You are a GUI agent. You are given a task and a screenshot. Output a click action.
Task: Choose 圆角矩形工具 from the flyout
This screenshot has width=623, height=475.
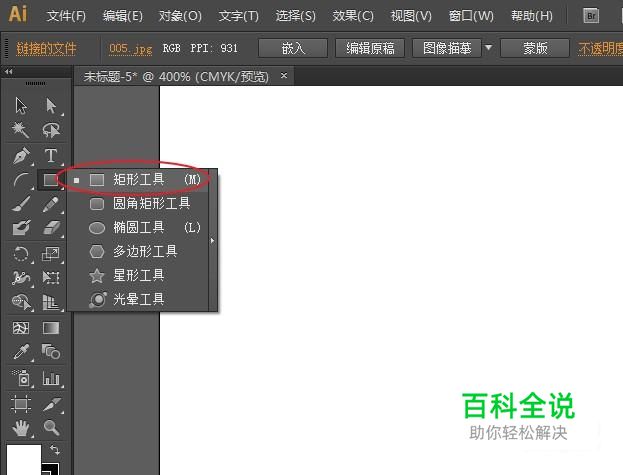137,204
